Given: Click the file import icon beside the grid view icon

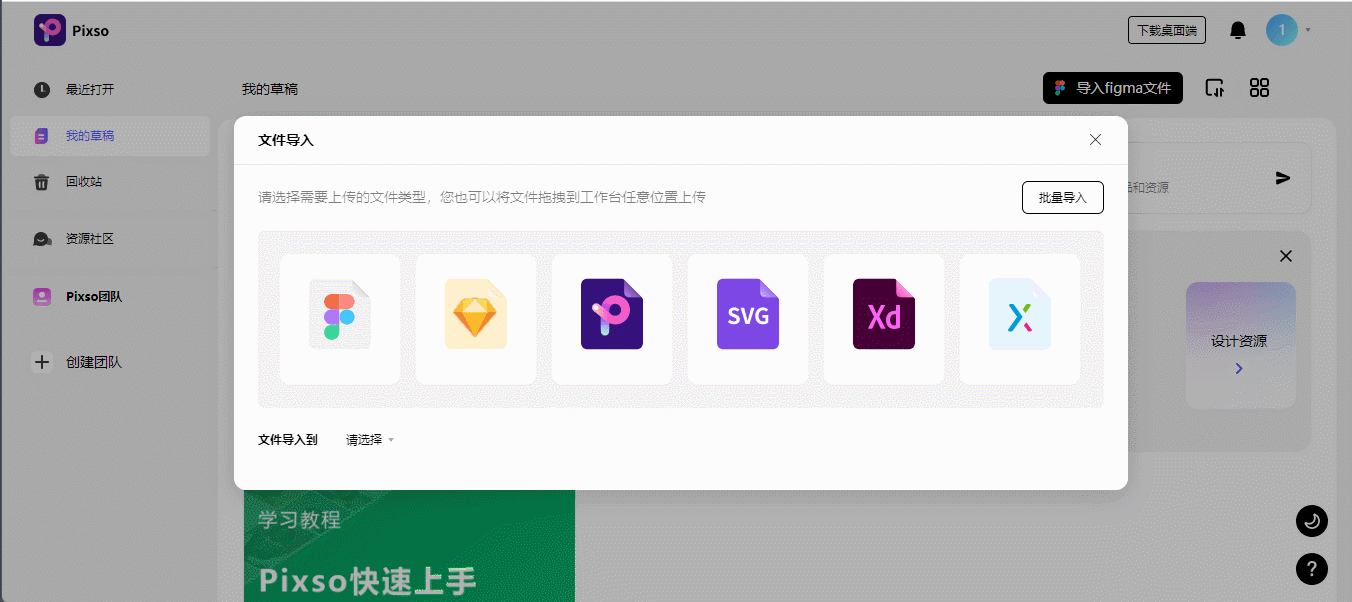Looking at the screenshot, I should pos(1215,88).
